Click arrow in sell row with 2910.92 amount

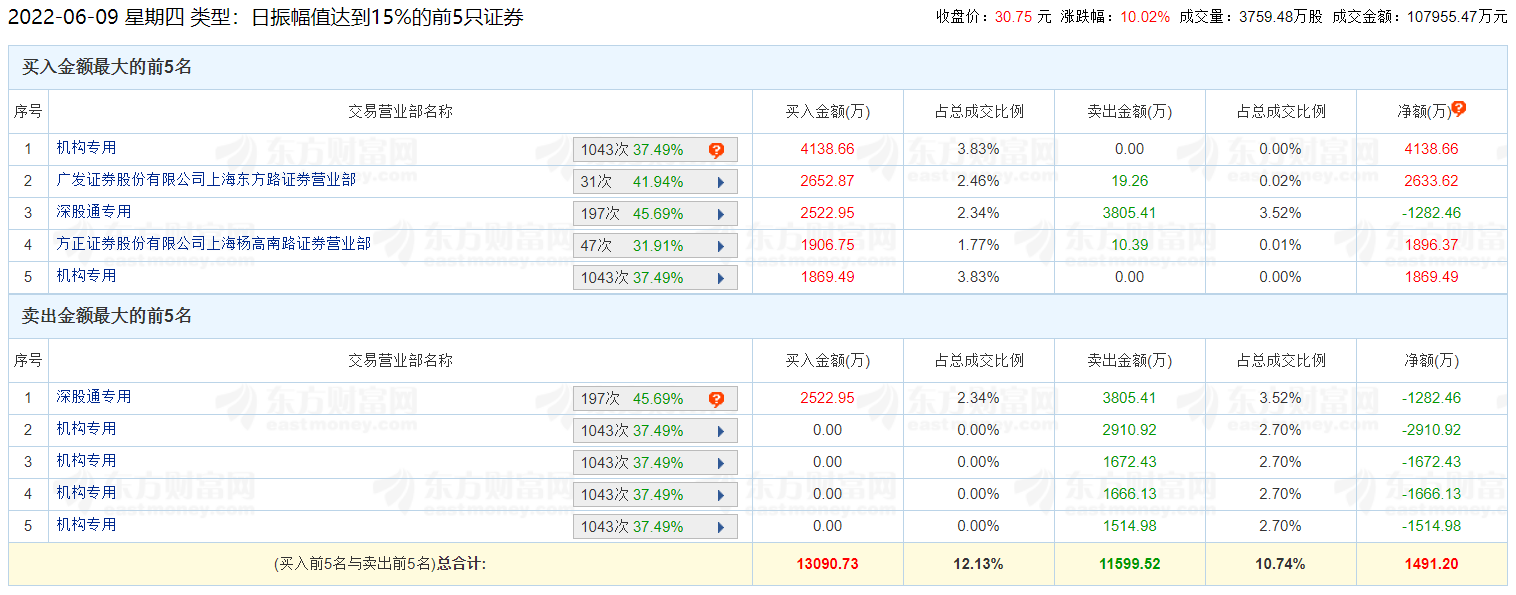click(720, 431)
